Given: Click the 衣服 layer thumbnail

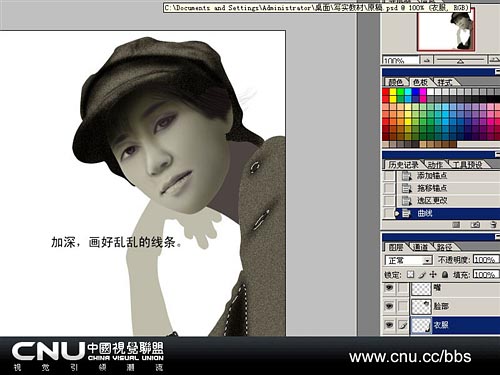Looking at the screenshot, I should click(x=421, y=325).
